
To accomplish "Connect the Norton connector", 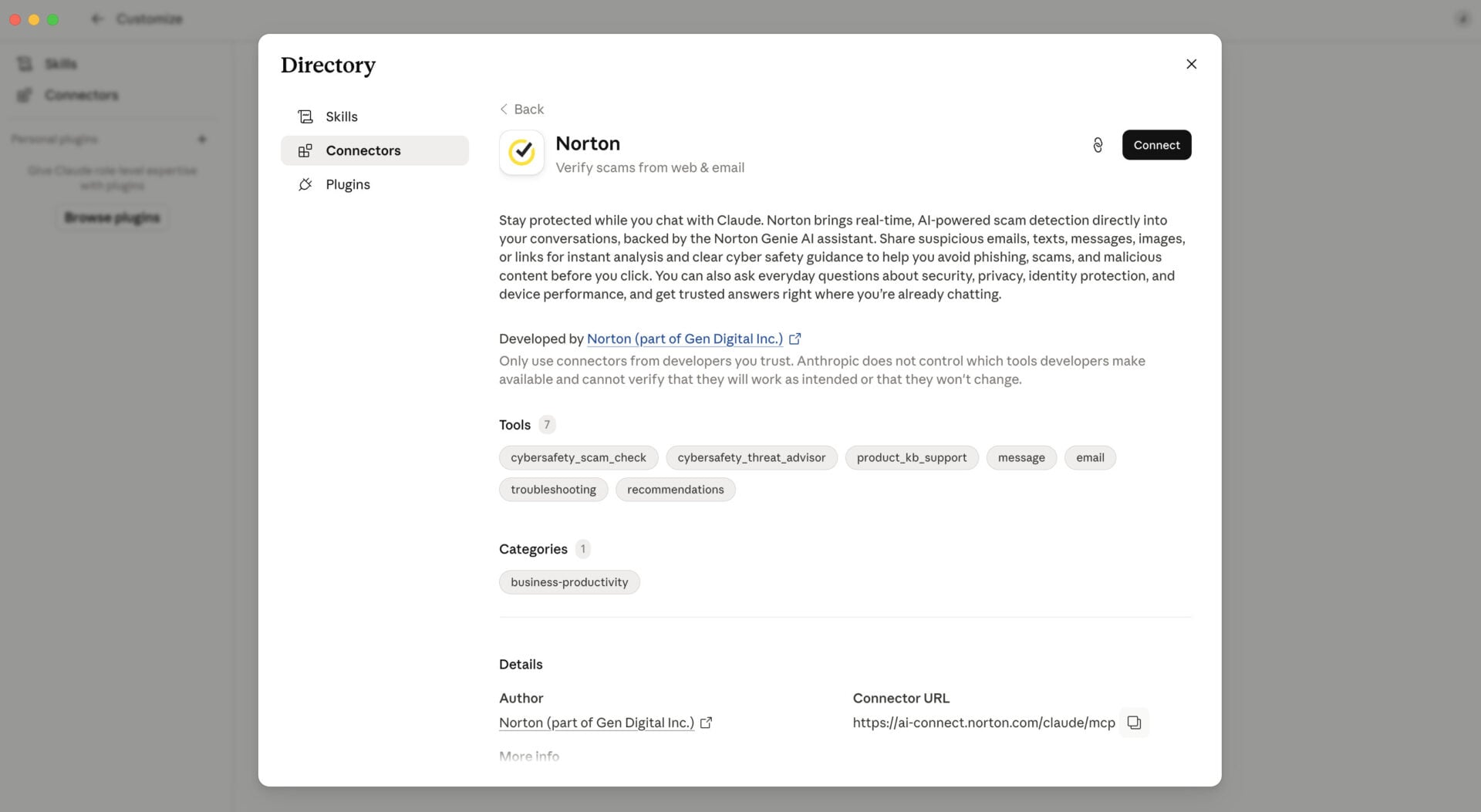I will (x=1156, y=145).
